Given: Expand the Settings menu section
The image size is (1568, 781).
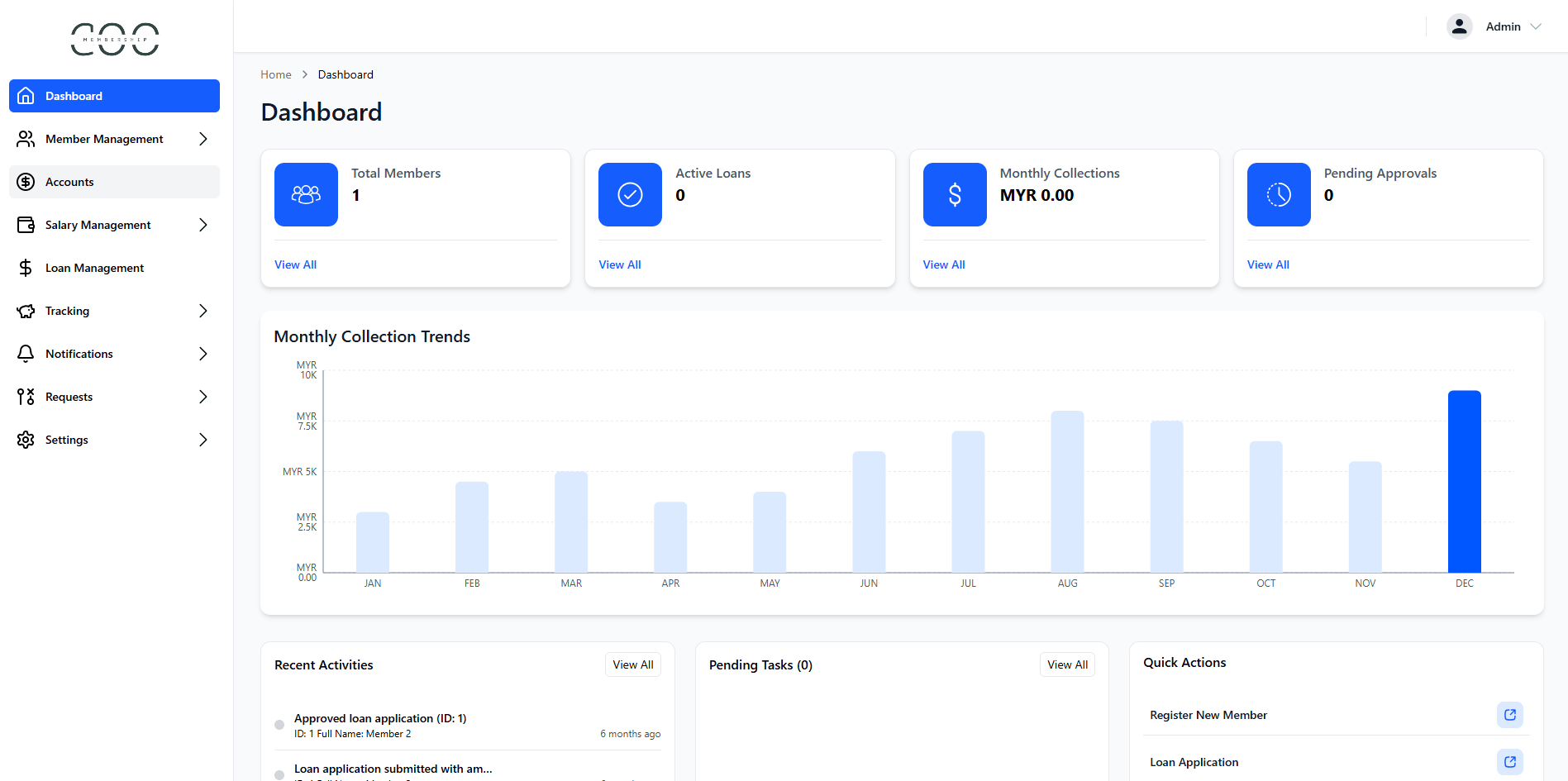Looking at the screenshot, I should coord(203,440).
